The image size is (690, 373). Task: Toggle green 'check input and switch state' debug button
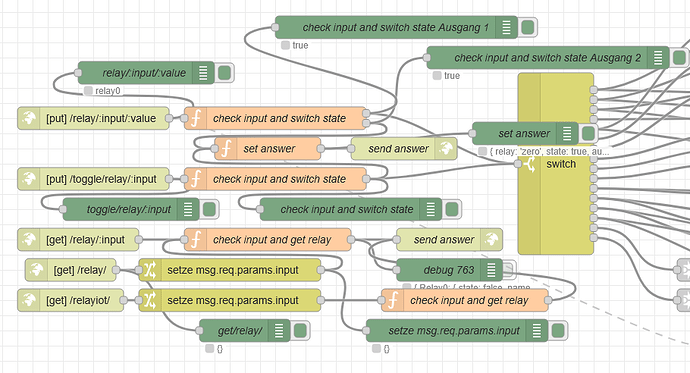452,209
